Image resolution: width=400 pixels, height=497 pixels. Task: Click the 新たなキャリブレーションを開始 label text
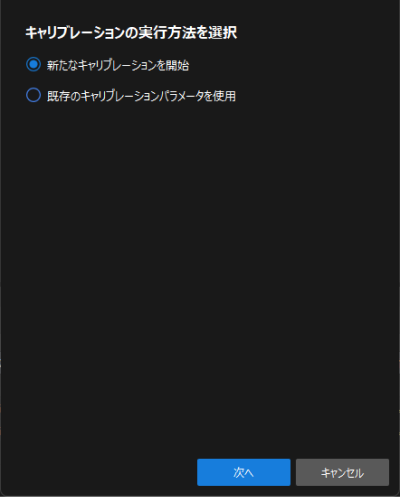click(x=118, y=65)
